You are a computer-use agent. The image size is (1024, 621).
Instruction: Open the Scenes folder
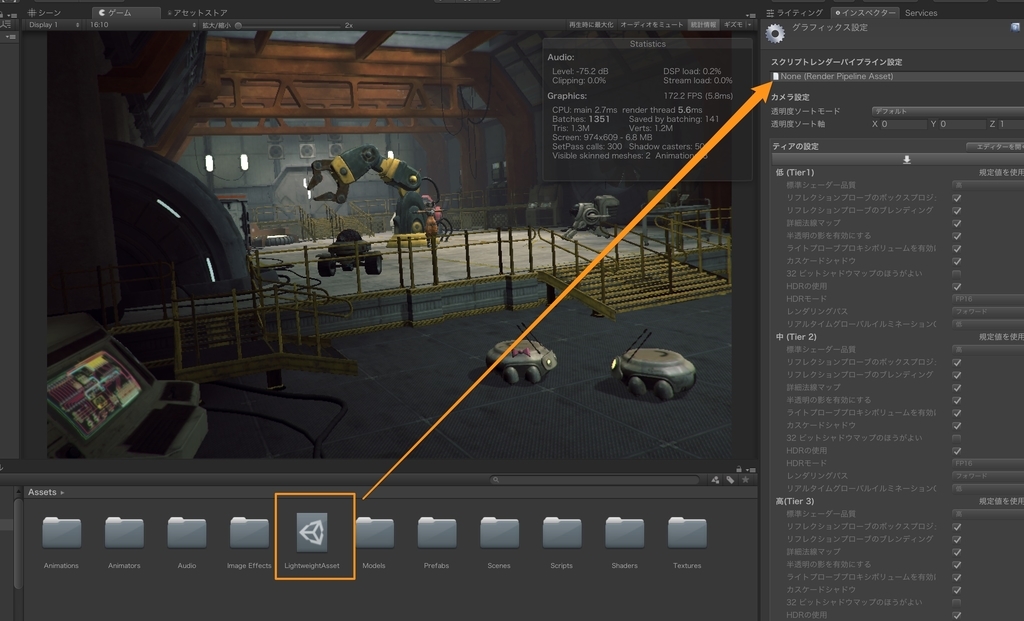coord(500,533)
